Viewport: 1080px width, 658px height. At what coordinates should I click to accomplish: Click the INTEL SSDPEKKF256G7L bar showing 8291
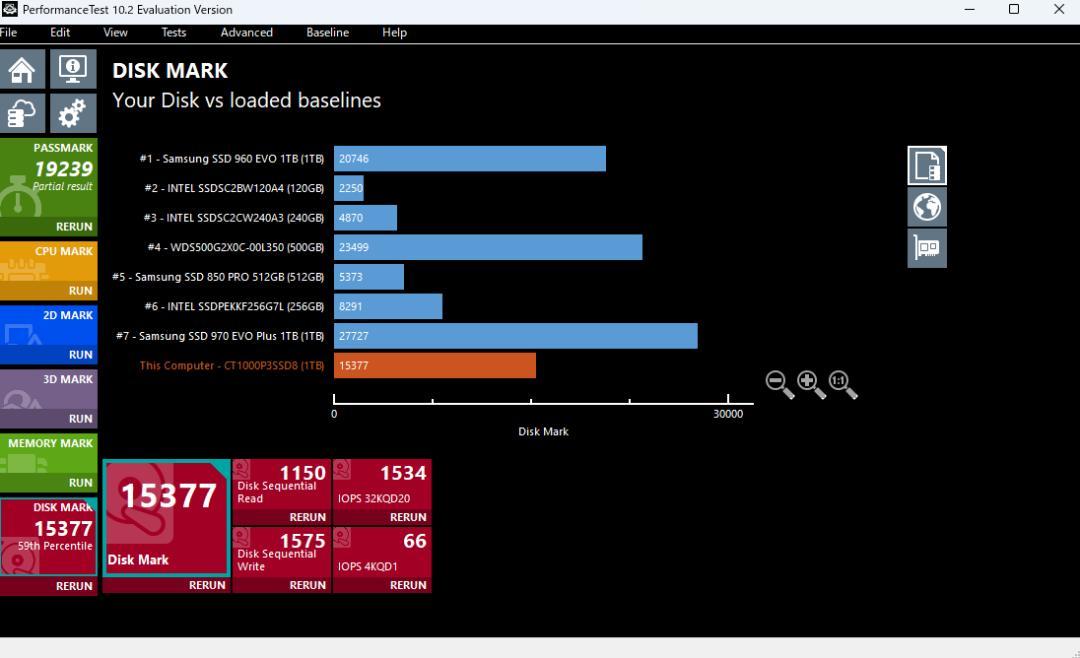(x=388, y=307)
